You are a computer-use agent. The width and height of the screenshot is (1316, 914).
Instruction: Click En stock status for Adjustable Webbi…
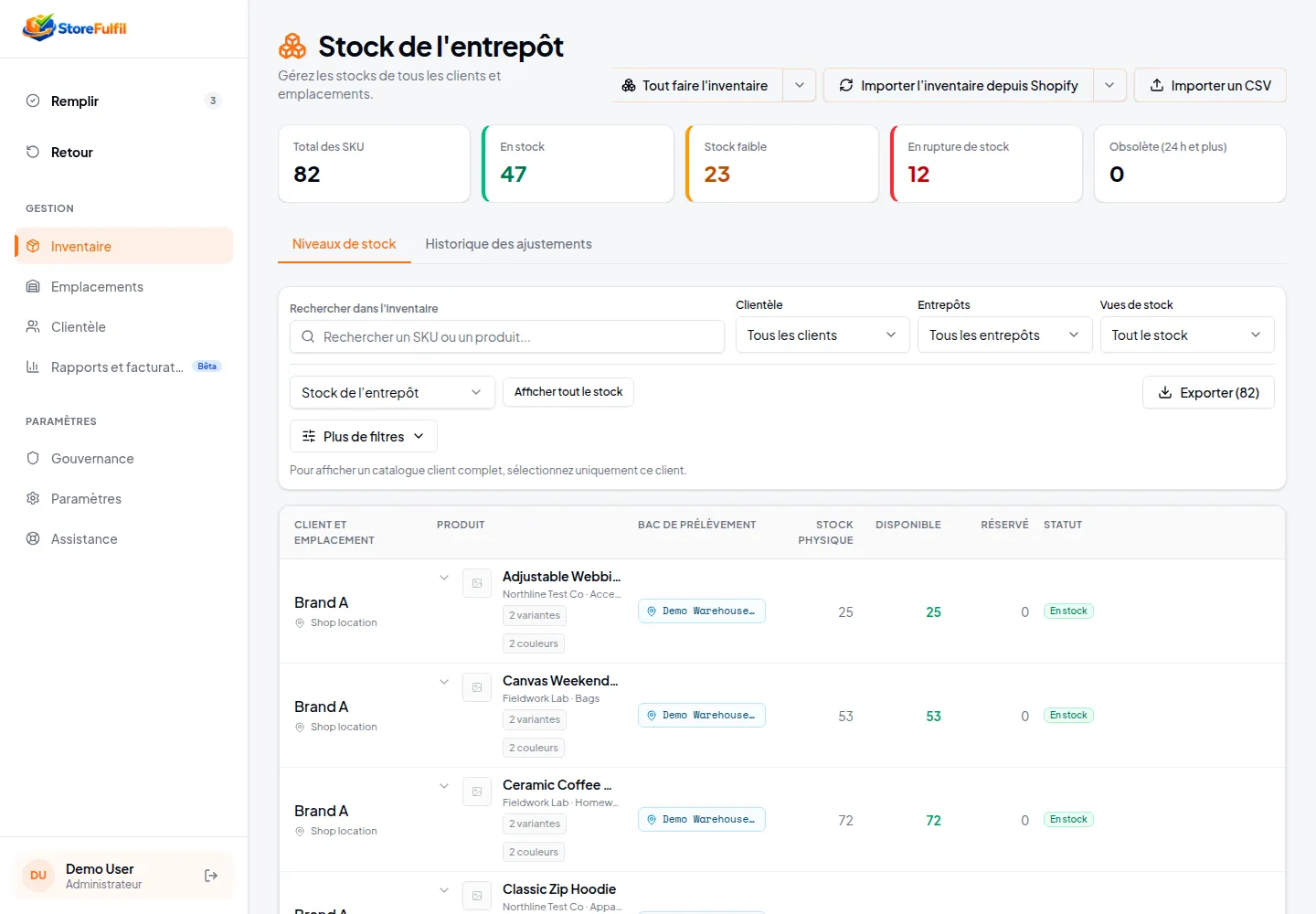[1068, 611]
